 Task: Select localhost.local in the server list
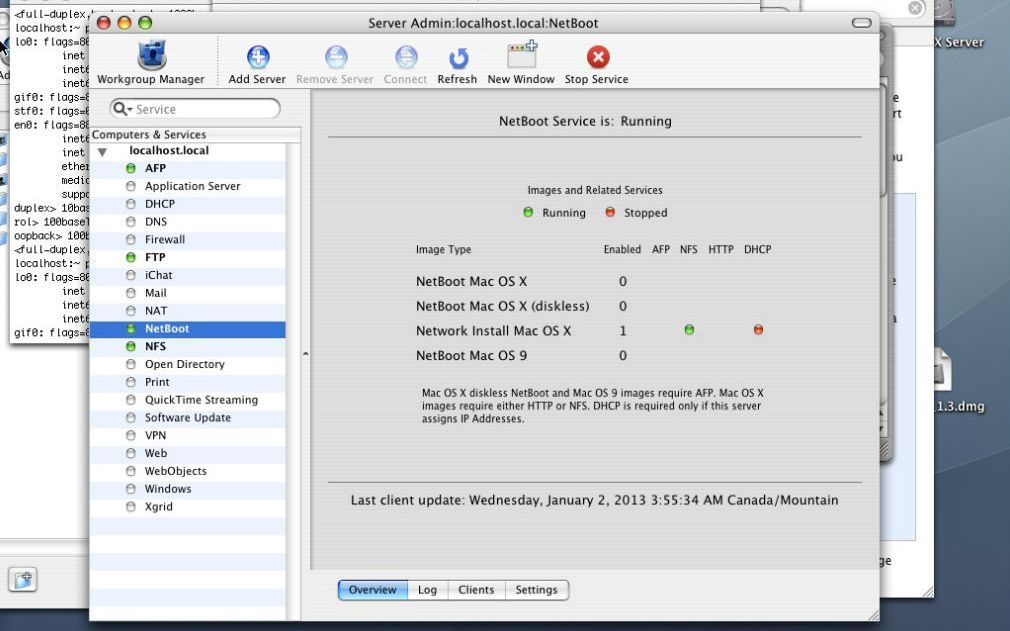click(x=169, y=151)
